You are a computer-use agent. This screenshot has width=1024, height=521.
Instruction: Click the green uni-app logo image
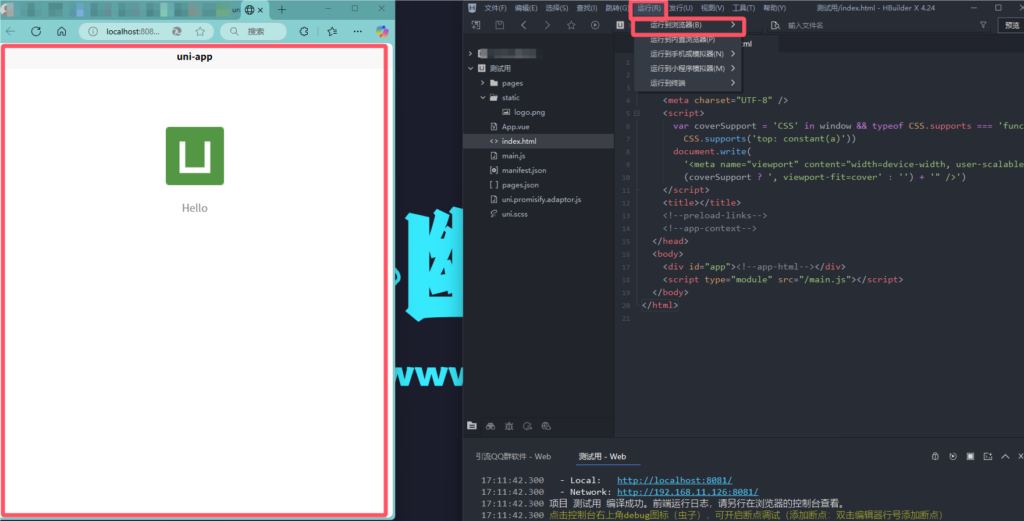point(195,156)
